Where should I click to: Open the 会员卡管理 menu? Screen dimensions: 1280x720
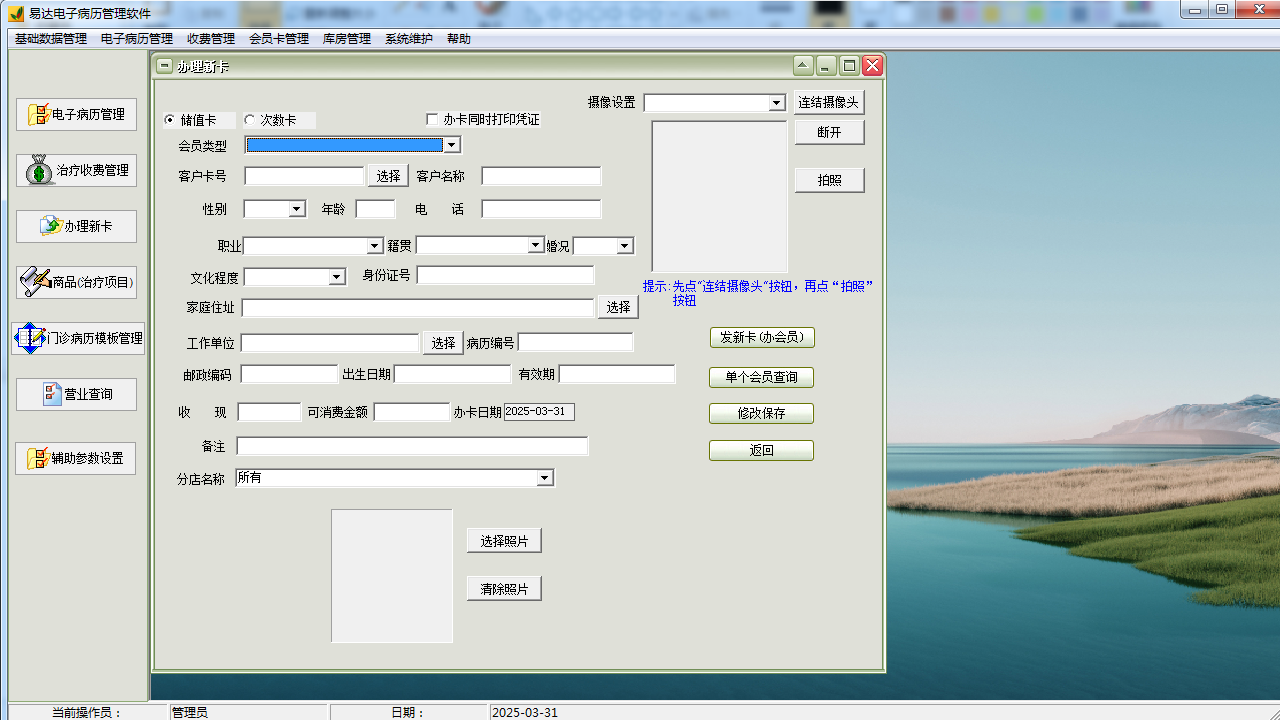[x=278, y=39]
